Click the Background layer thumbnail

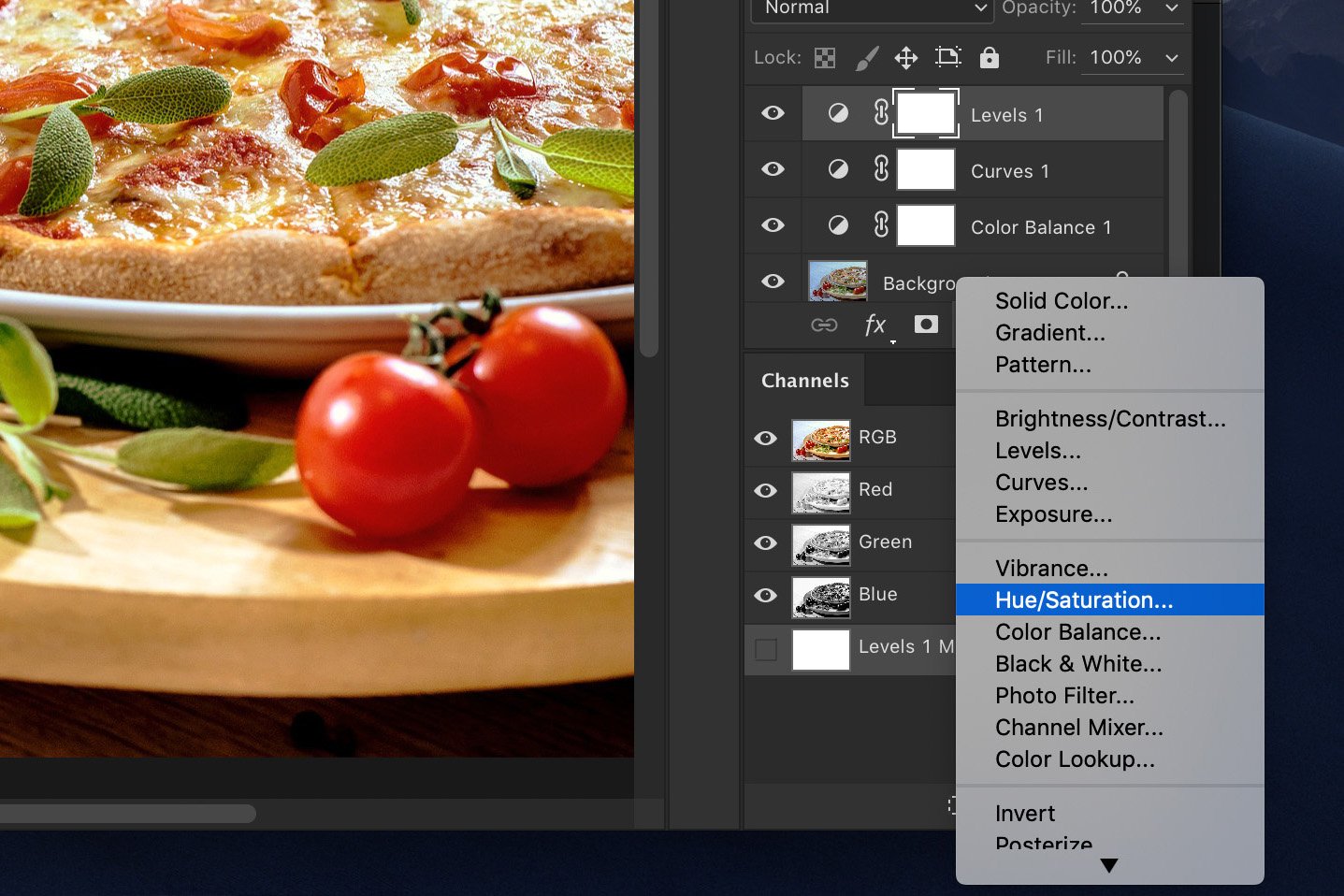[837, 281]
